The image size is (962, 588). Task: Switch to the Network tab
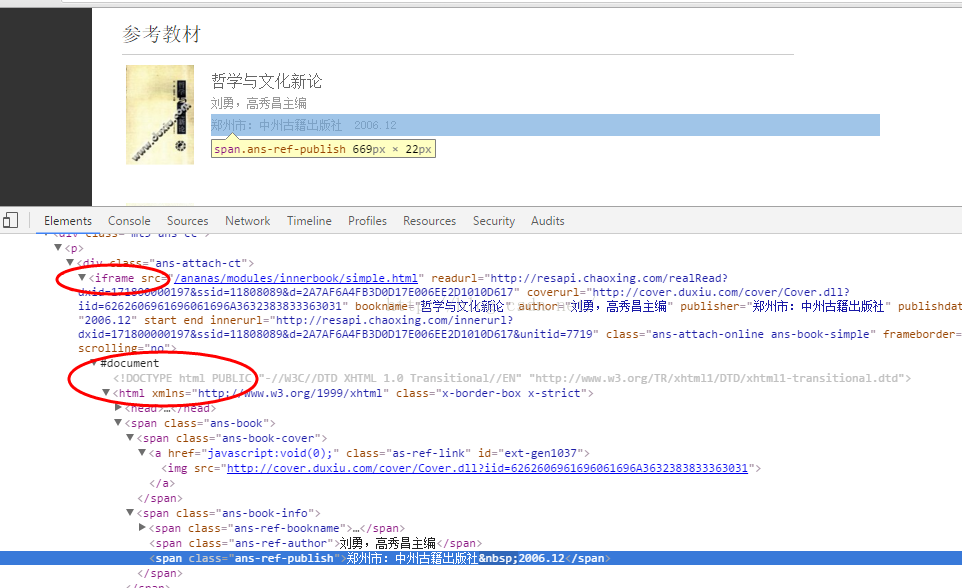tap(247, 221)
